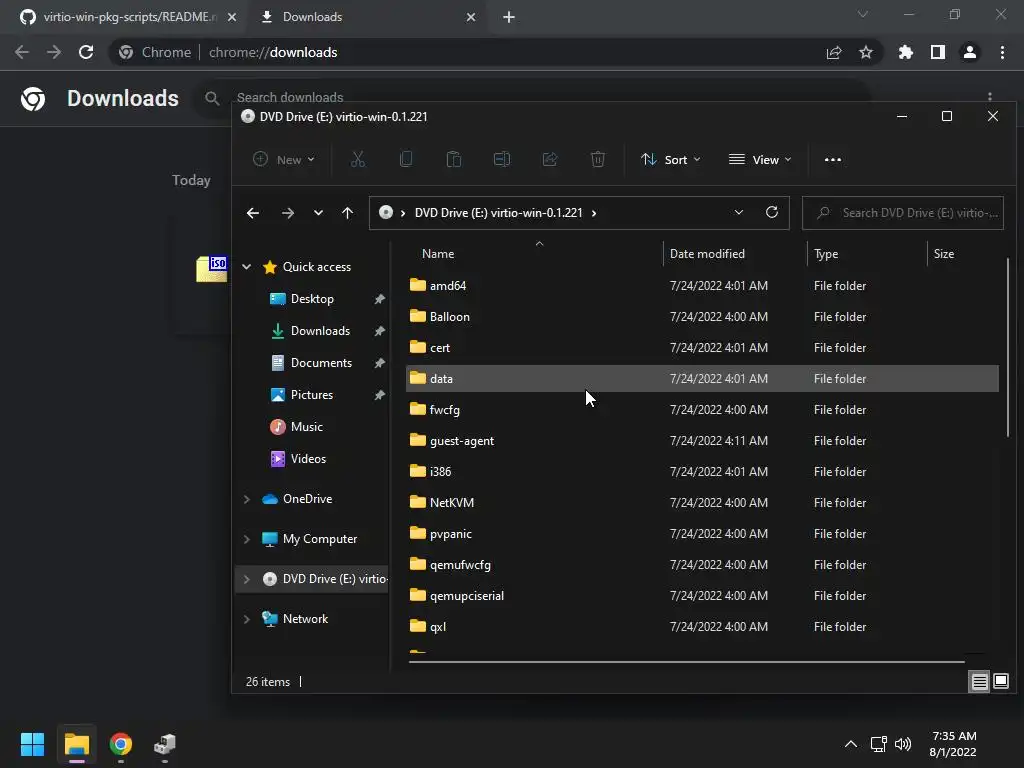Viewport: 1024px width, 768px height.
Task: Share this page icon in Chrome address bar
Action: pos(834,52)
